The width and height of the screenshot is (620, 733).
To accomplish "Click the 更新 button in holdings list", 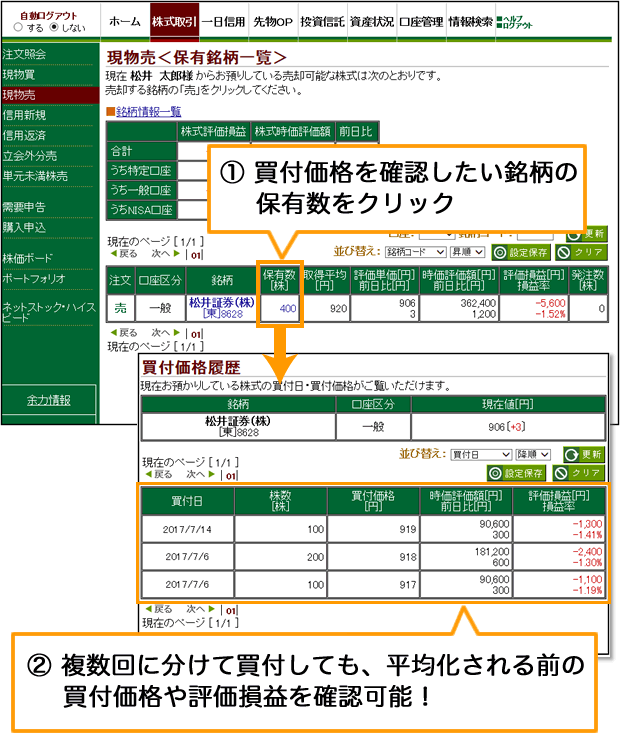I will pyautogui.click(x=587, y=233).
